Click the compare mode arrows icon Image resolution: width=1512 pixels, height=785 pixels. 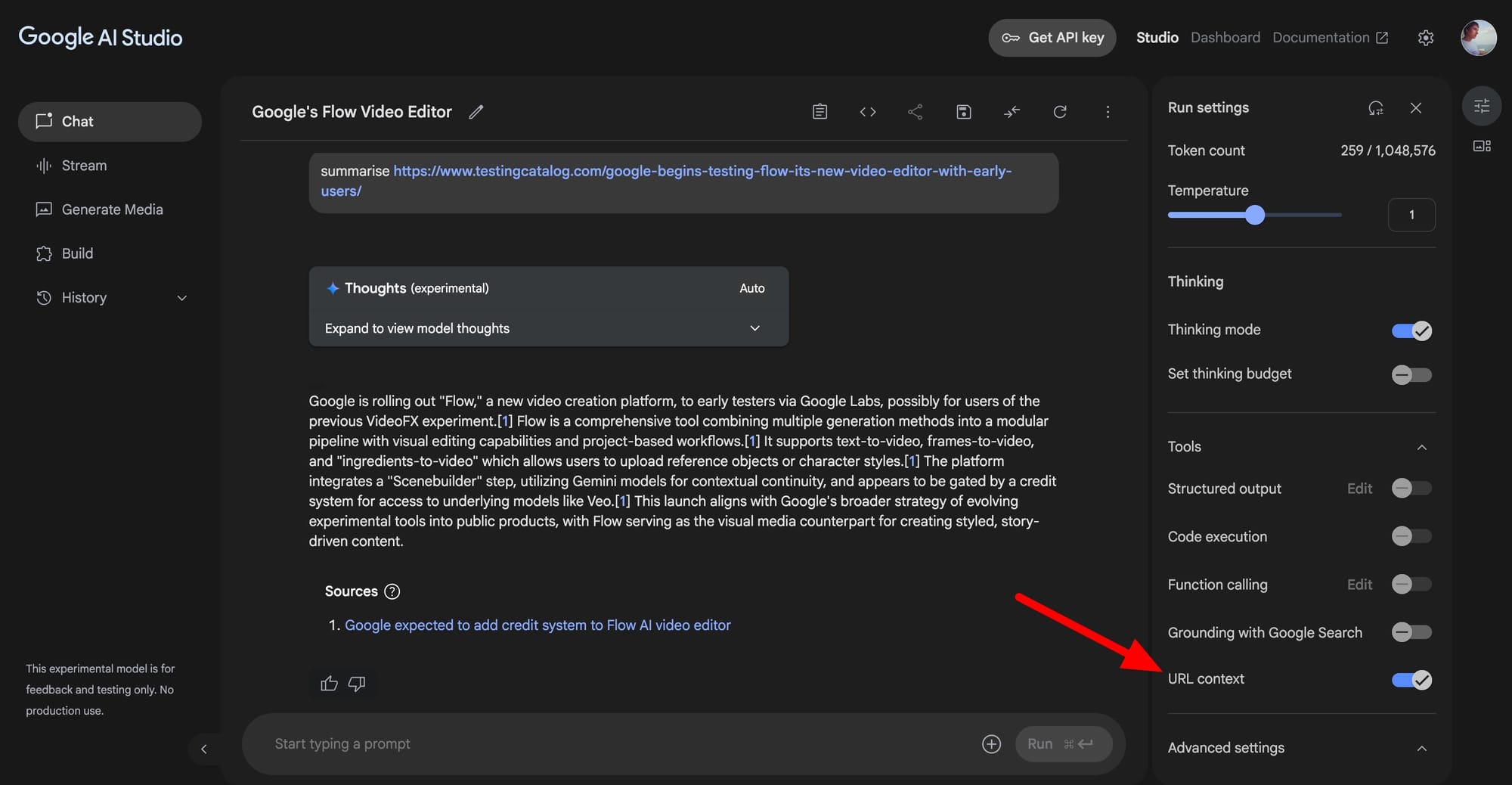(x=1012, y=112)
